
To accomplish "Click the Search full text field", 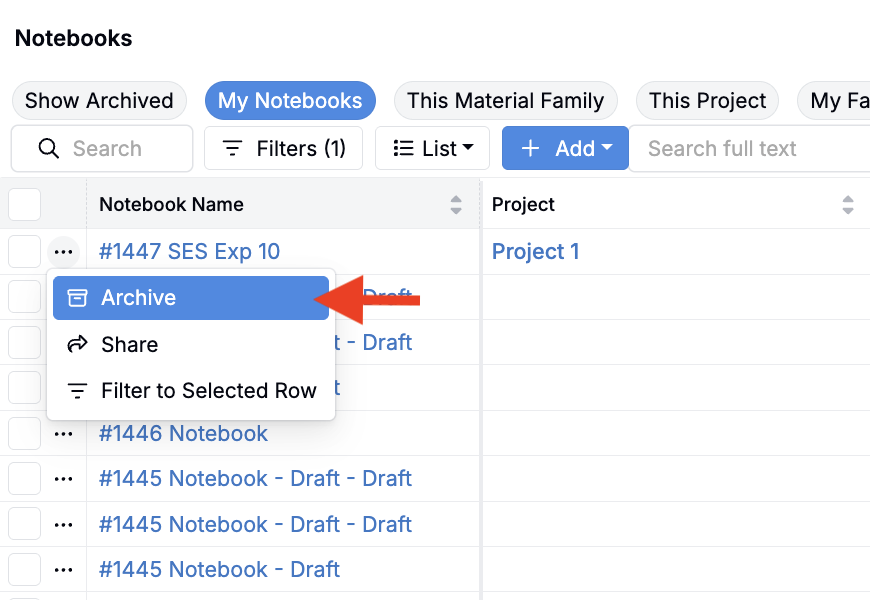I will (750, 149).
